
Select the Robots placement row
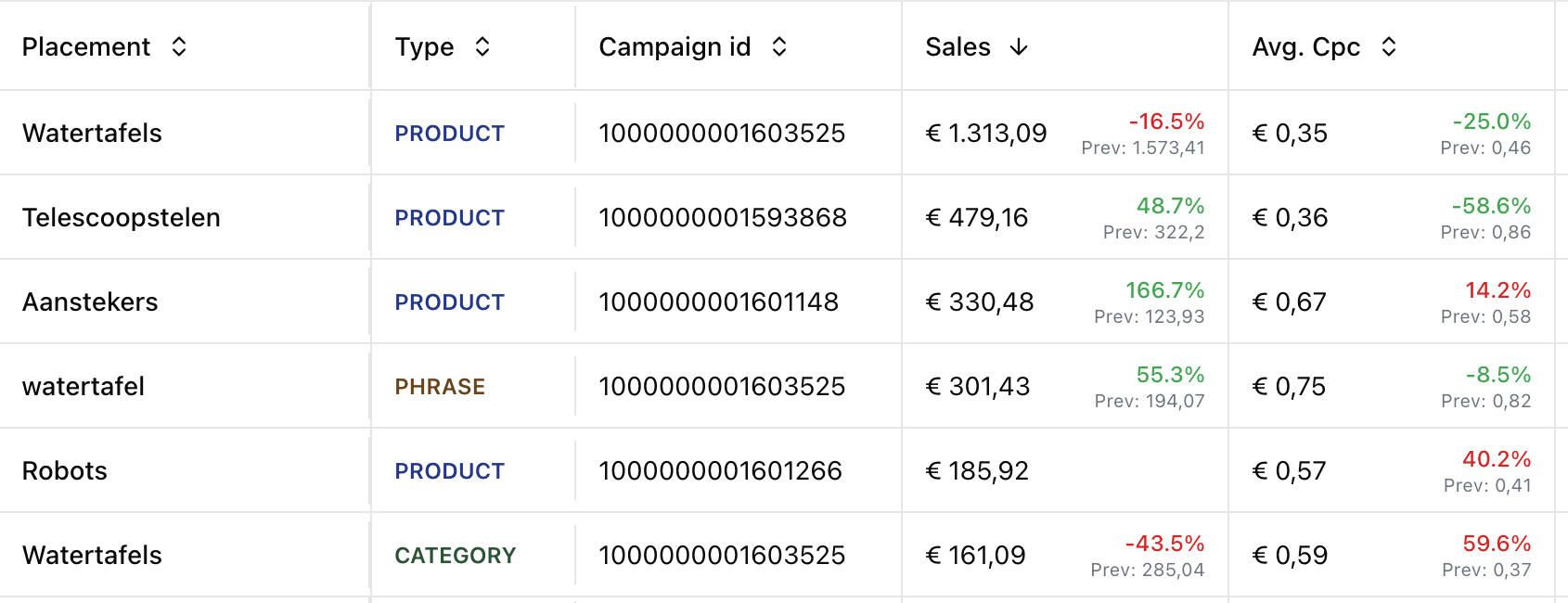point(65,471)
